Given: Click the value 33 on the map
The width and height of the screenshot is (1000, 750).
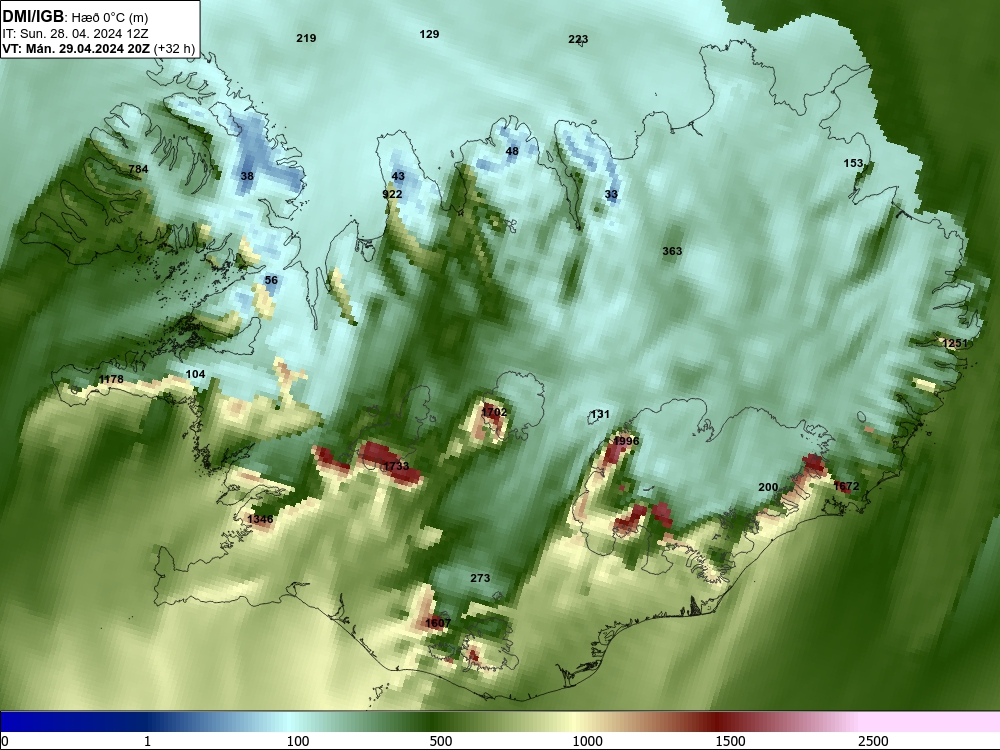Looking at the screenshot, I should point(611,195).
